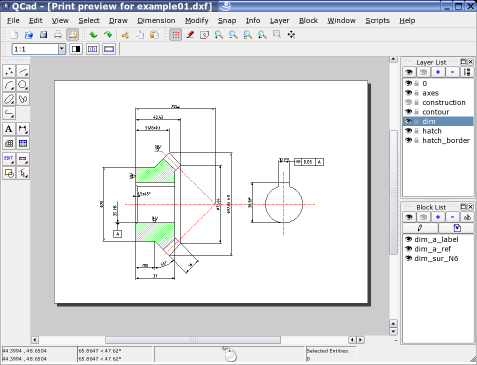
Task: Open the circle drawing tool
Action: coord(23,85)
